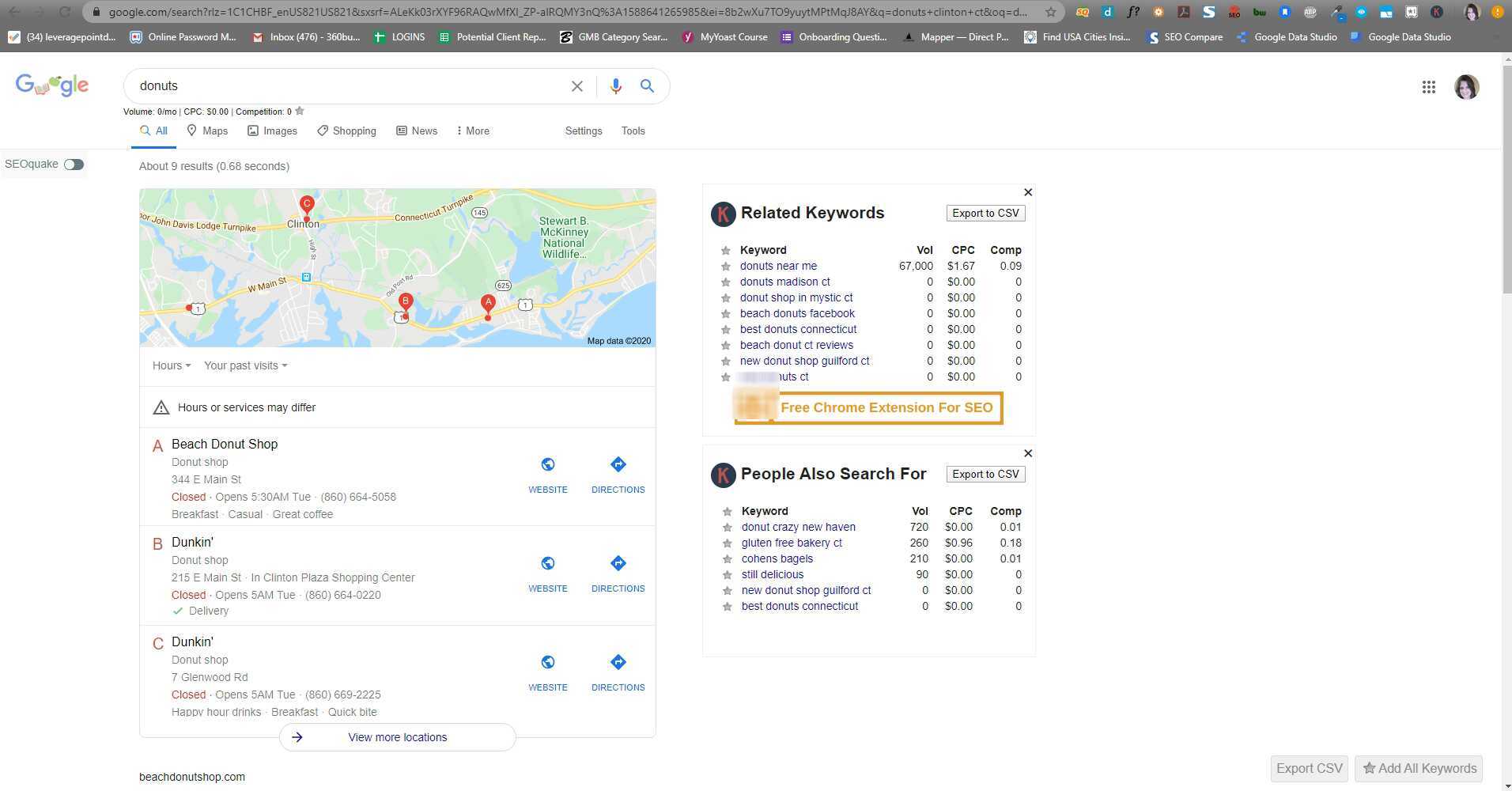Export Related Keywords to CSV

coord(985,214)
